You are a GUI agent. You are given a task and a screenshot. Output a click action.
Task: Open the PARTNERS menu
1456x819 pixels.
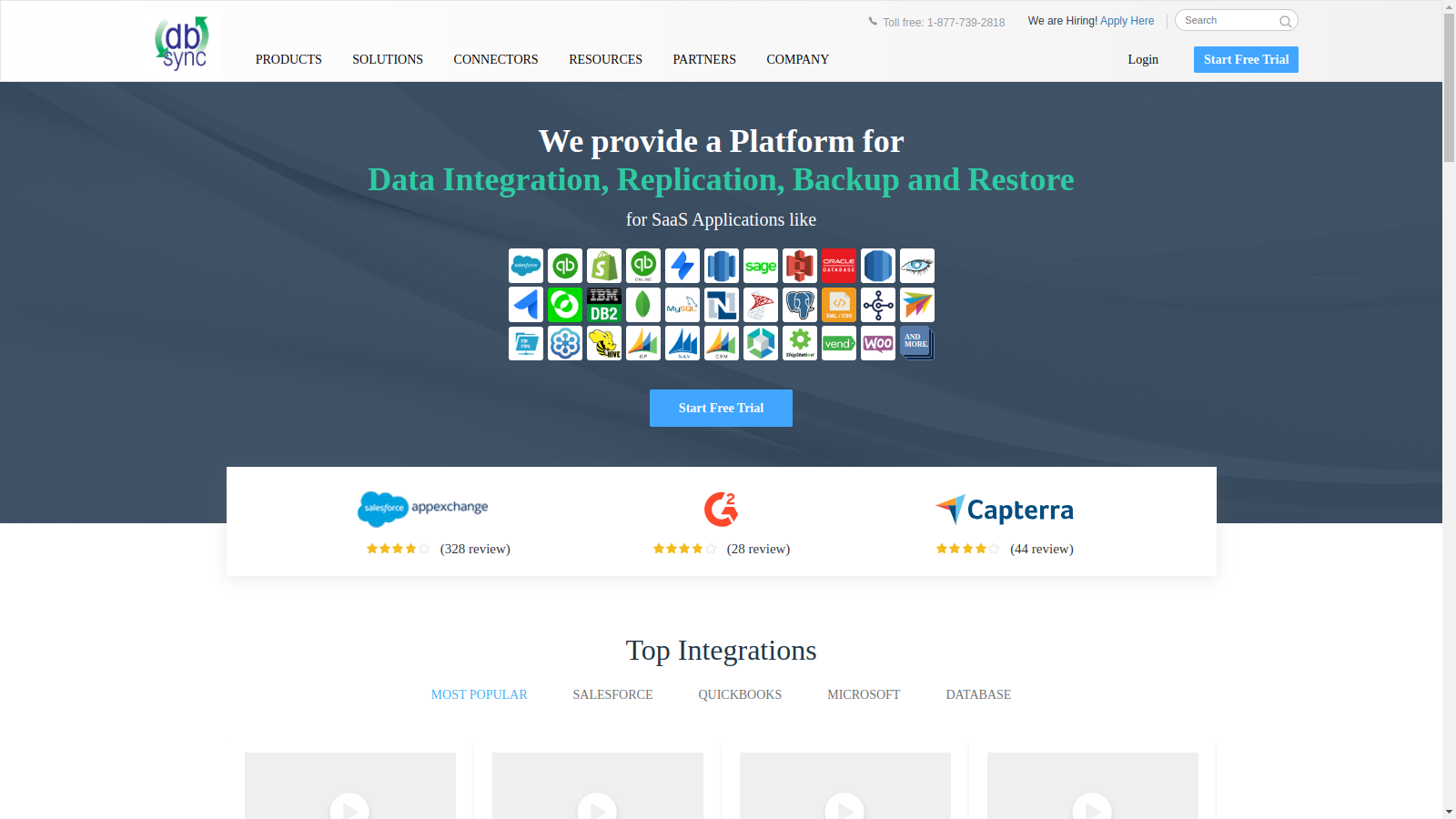[x=704, y=59]
